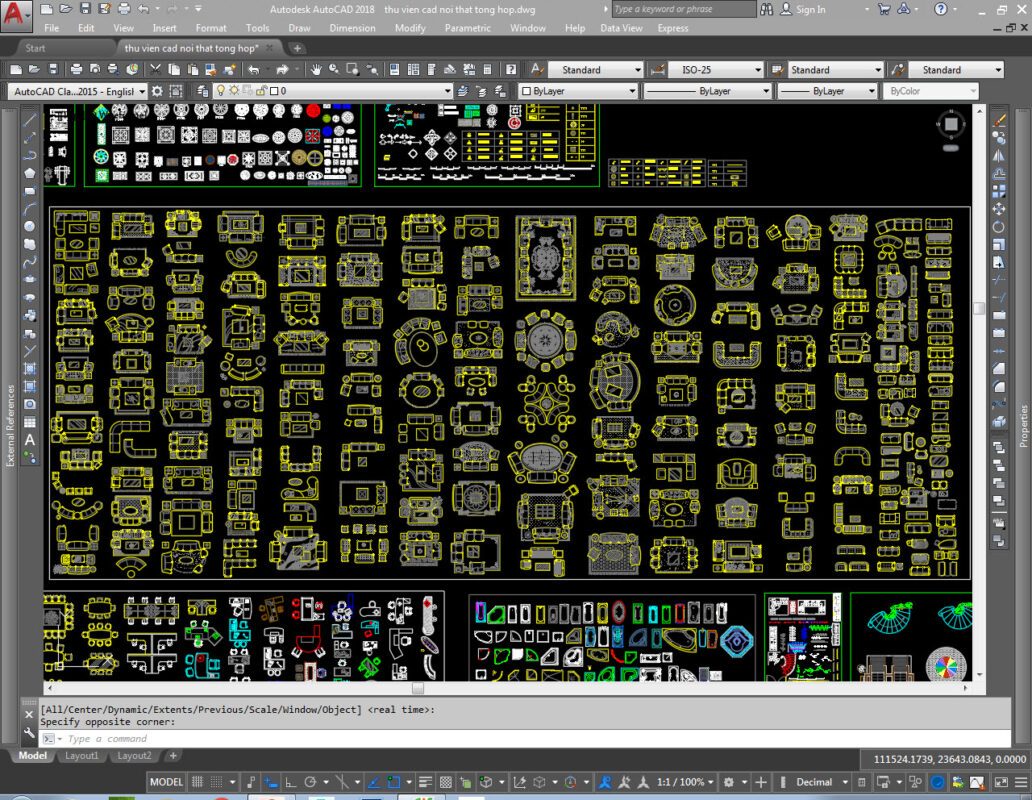The height and width of the screenshot is (800, 1032).
Task: Select the Polygon draw tool
Action: pyautogui.click(x=30, y=172)
